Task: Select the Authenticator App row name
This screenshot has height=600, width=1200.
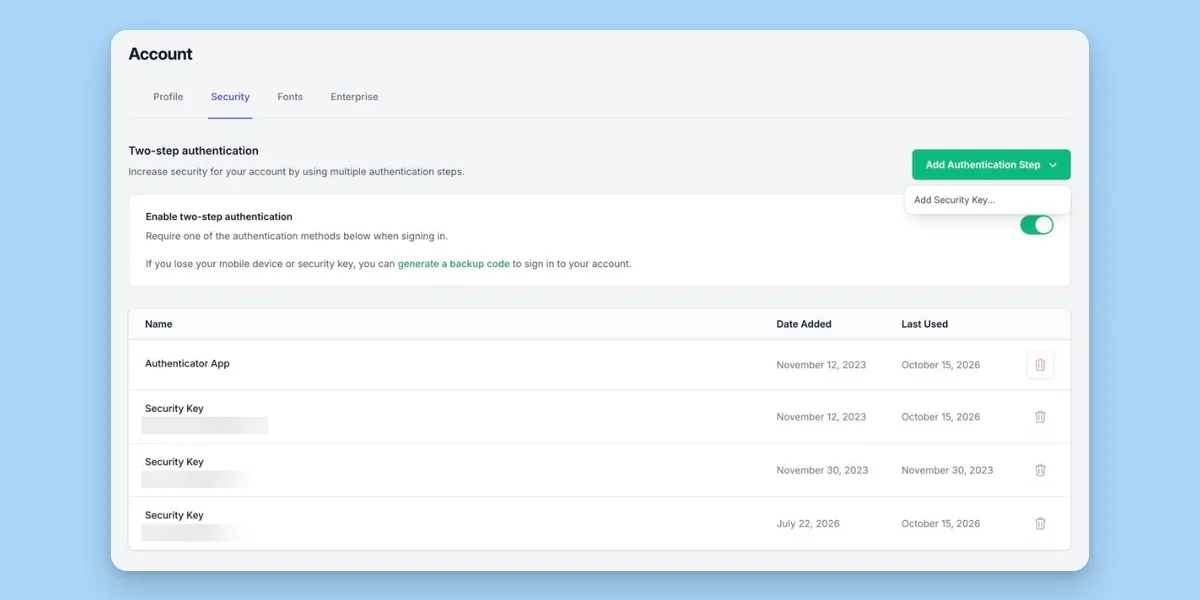Action: click(x=187, y=364)
